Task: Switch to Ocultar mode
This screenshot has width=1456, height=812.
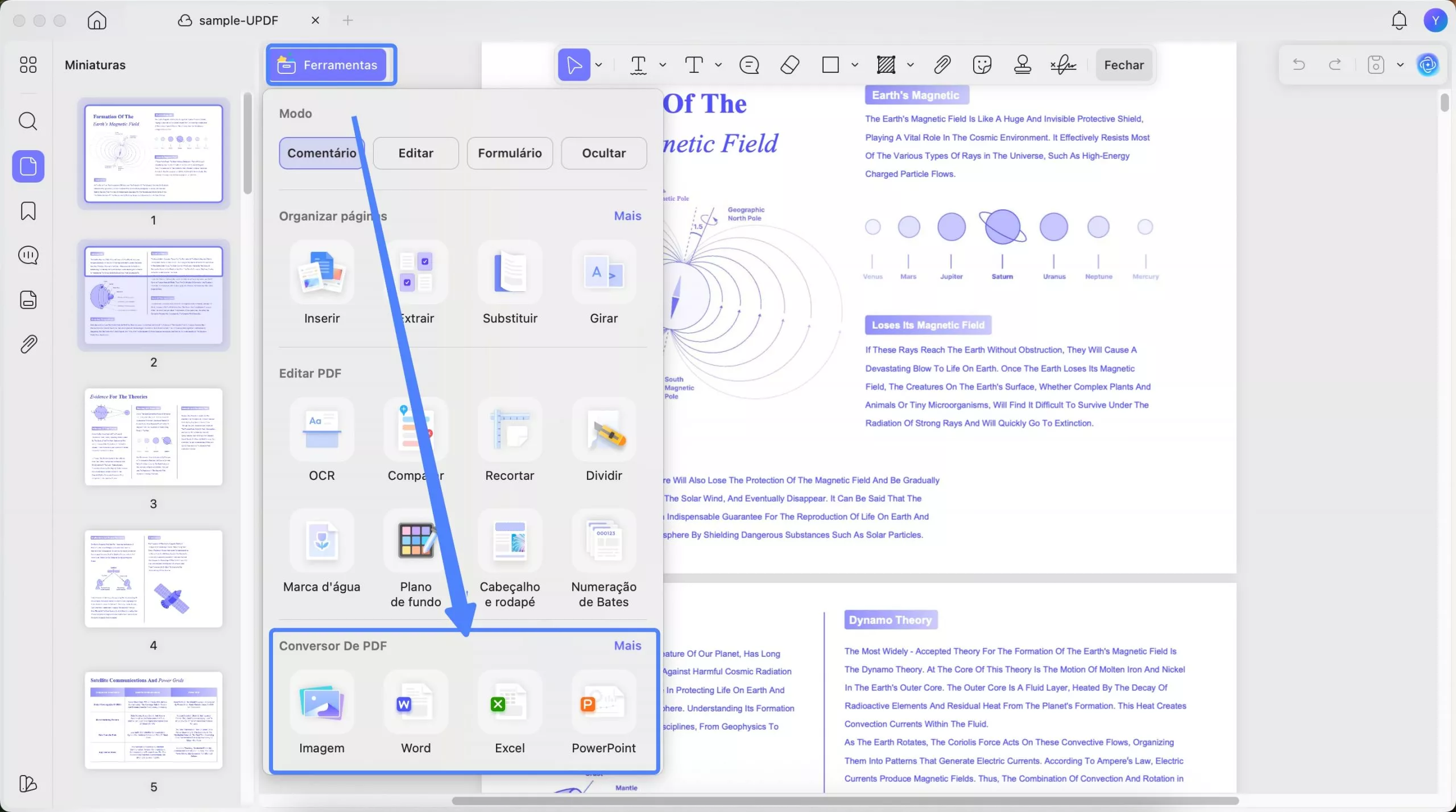Action: [604, 153]
